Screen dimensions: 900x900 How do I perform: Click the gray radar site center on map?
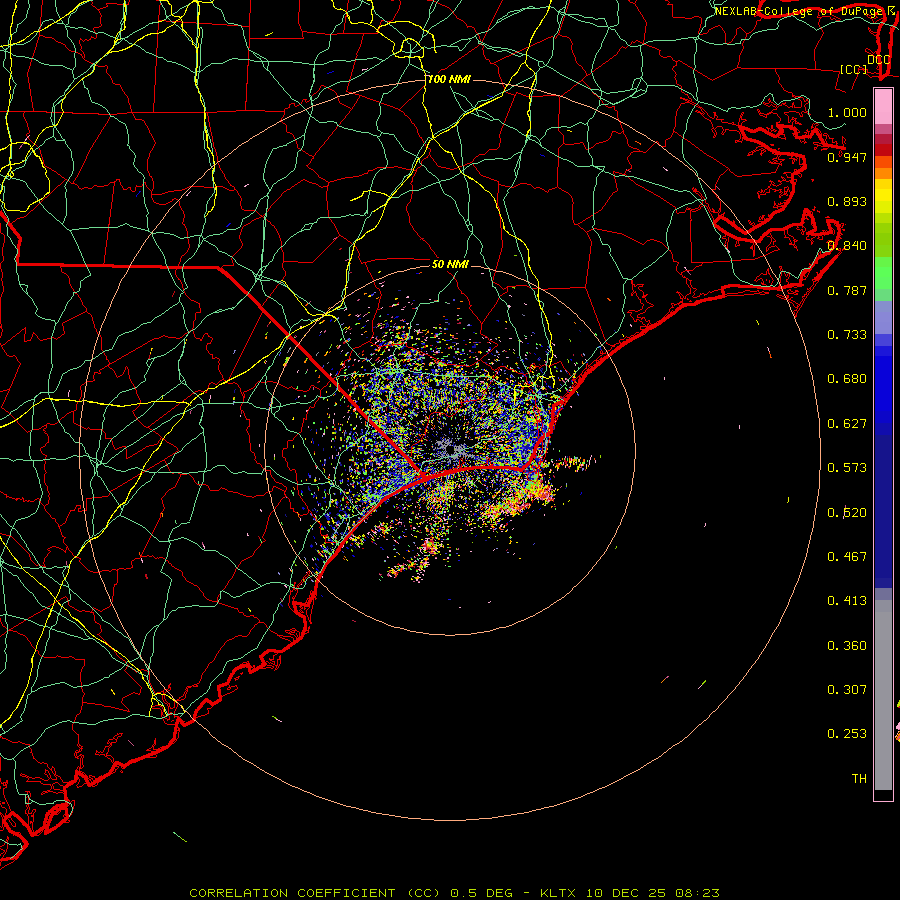[452, 449]
